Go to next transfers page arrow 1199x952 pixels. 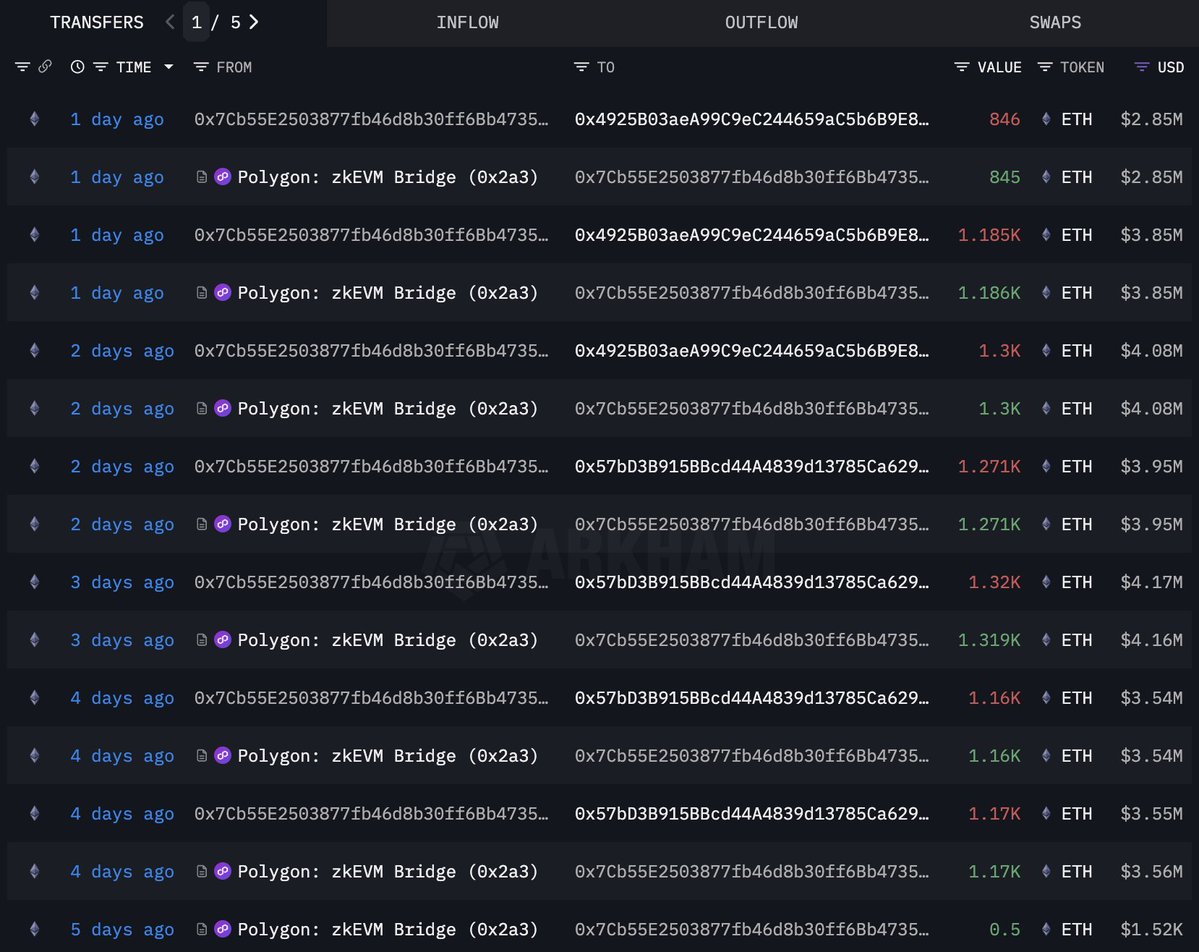(x=254, y=22)
